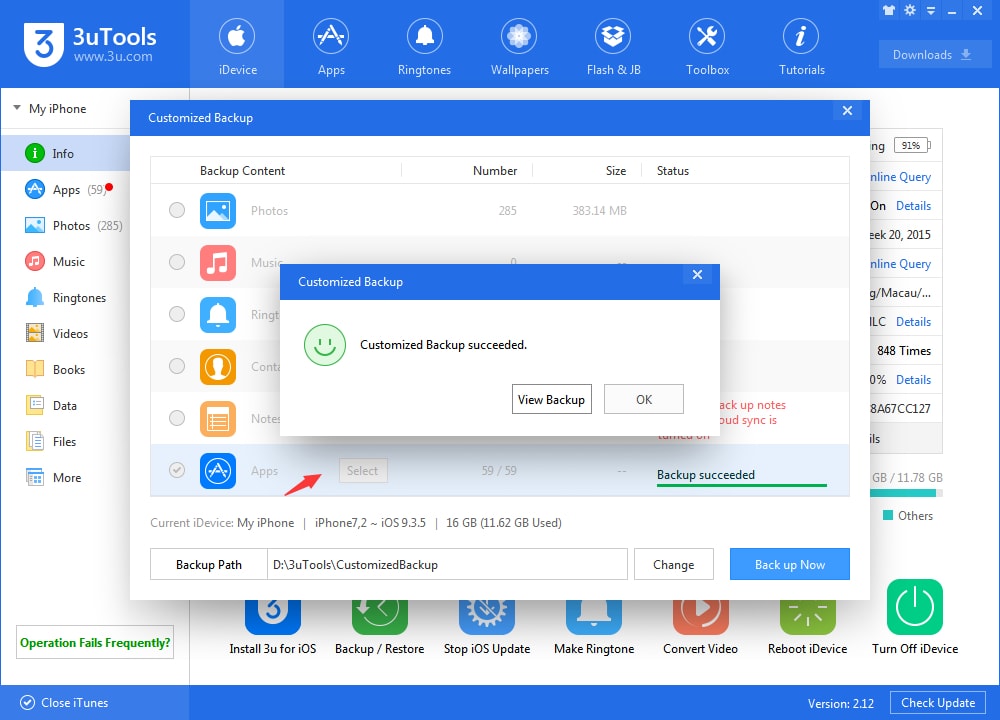Select the Contacts backup radio button

pyautogui.click(x=177, y=366)
